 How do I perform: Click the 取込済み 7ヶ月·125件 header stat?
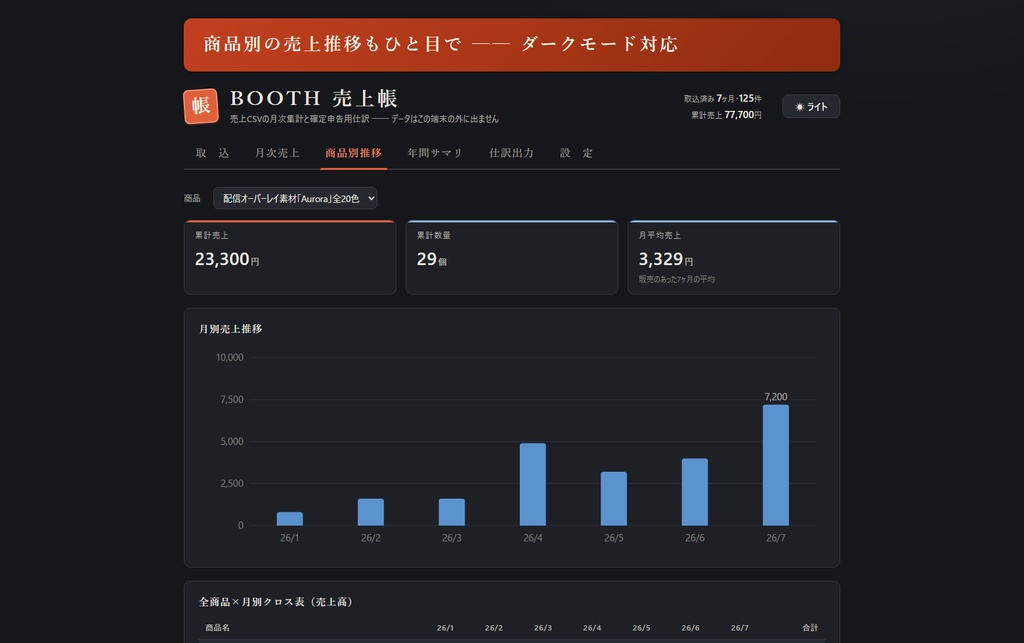pos(723,99)
